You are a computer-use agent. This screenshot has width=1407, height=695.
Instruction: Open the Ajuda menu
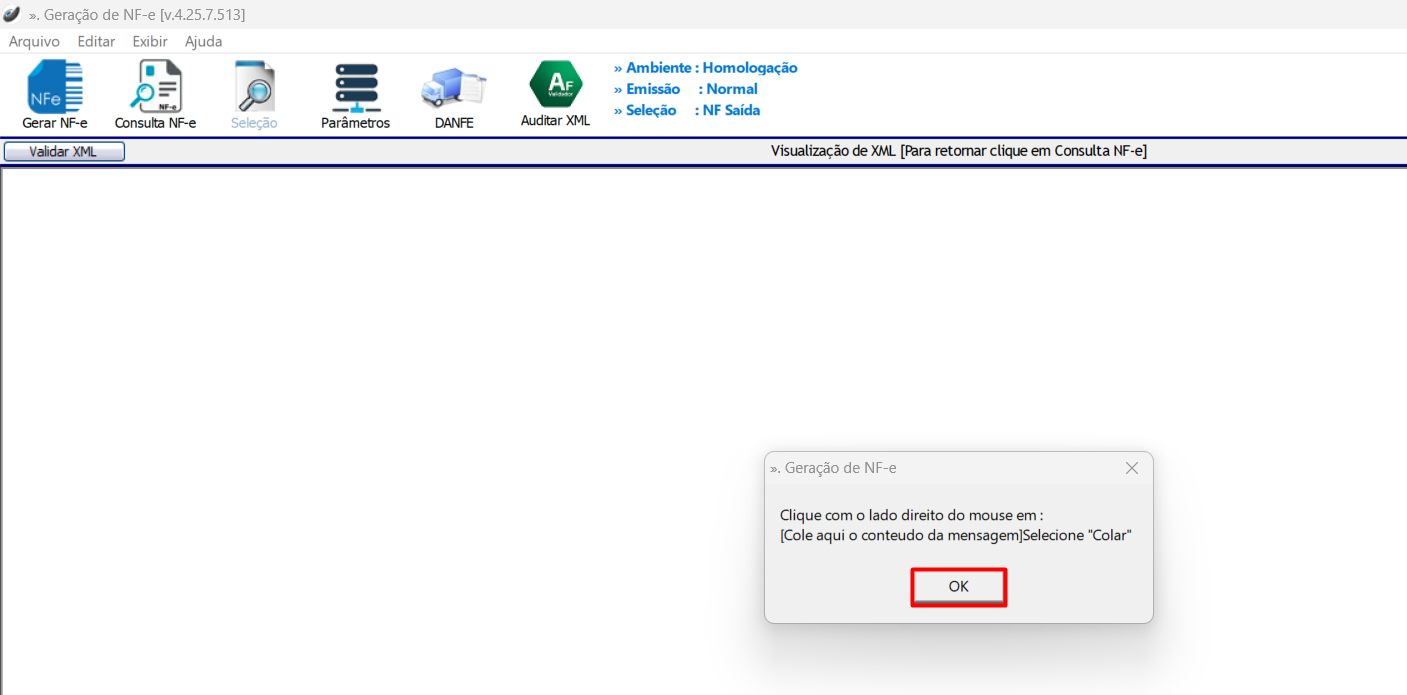(203, 42)
